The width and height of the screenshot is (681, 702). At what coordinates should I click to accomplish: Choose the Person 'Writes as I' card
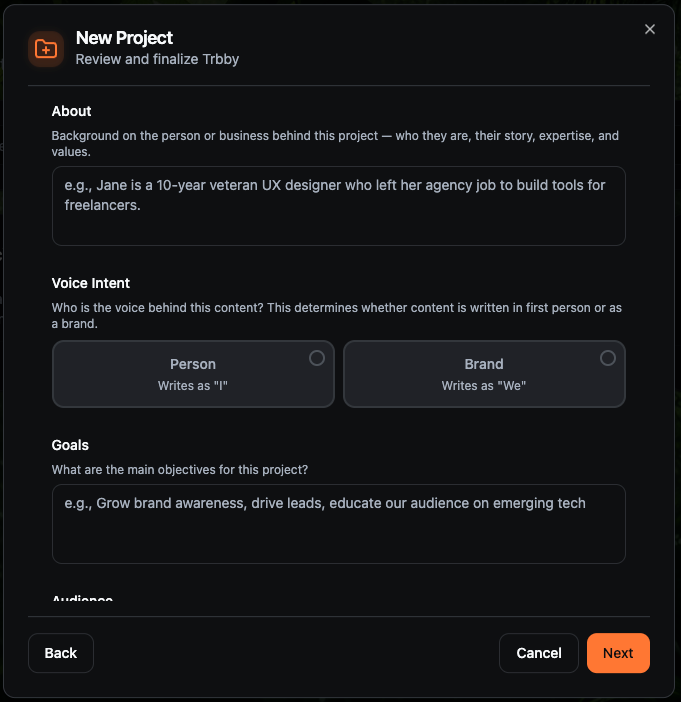click(x=193, y=374)
